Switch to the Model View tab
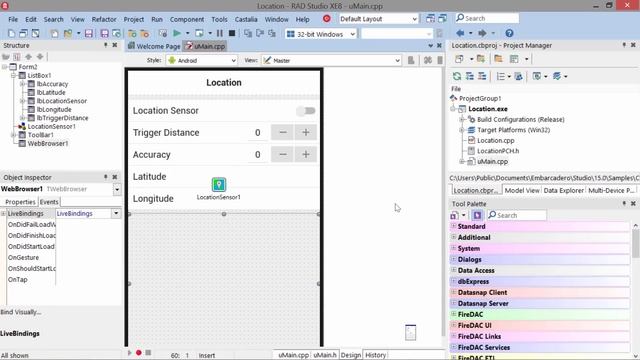 (x=522, y=190)
